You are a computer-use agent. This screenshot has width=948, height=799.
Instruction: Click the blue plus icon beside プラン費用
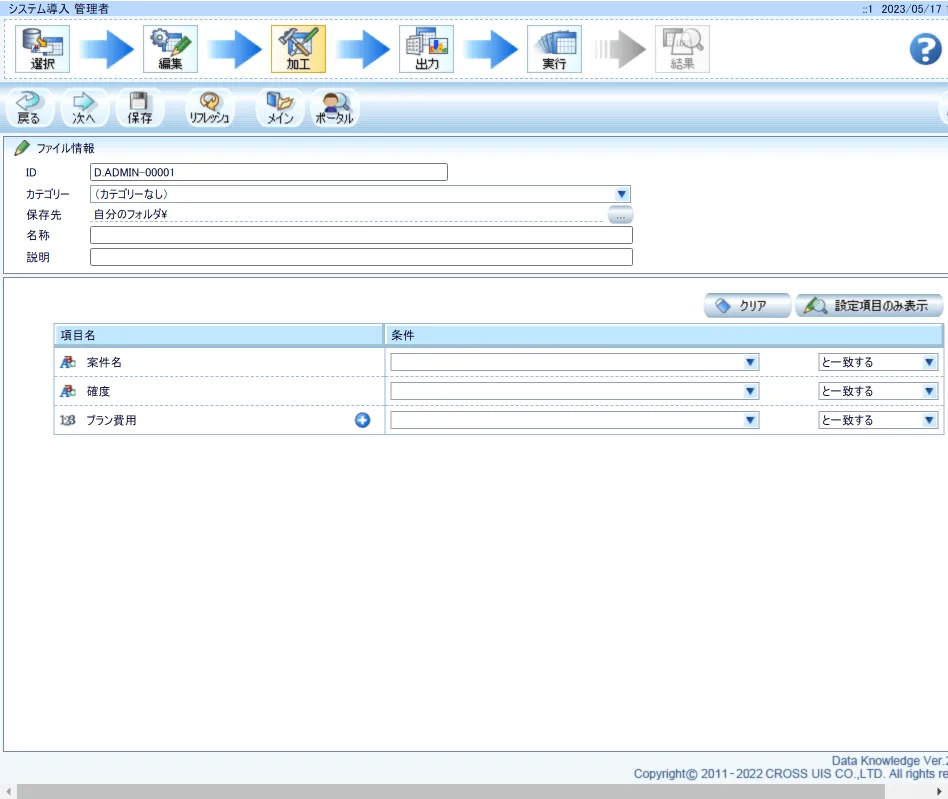(363, 420)
